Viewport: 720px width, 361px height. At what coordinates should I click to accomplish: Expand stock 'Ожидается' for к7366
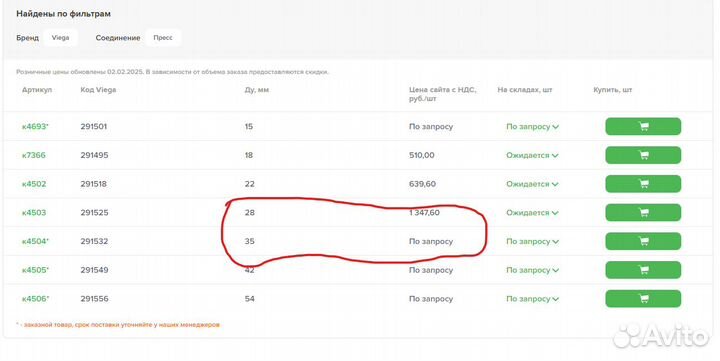coord(532,155)
